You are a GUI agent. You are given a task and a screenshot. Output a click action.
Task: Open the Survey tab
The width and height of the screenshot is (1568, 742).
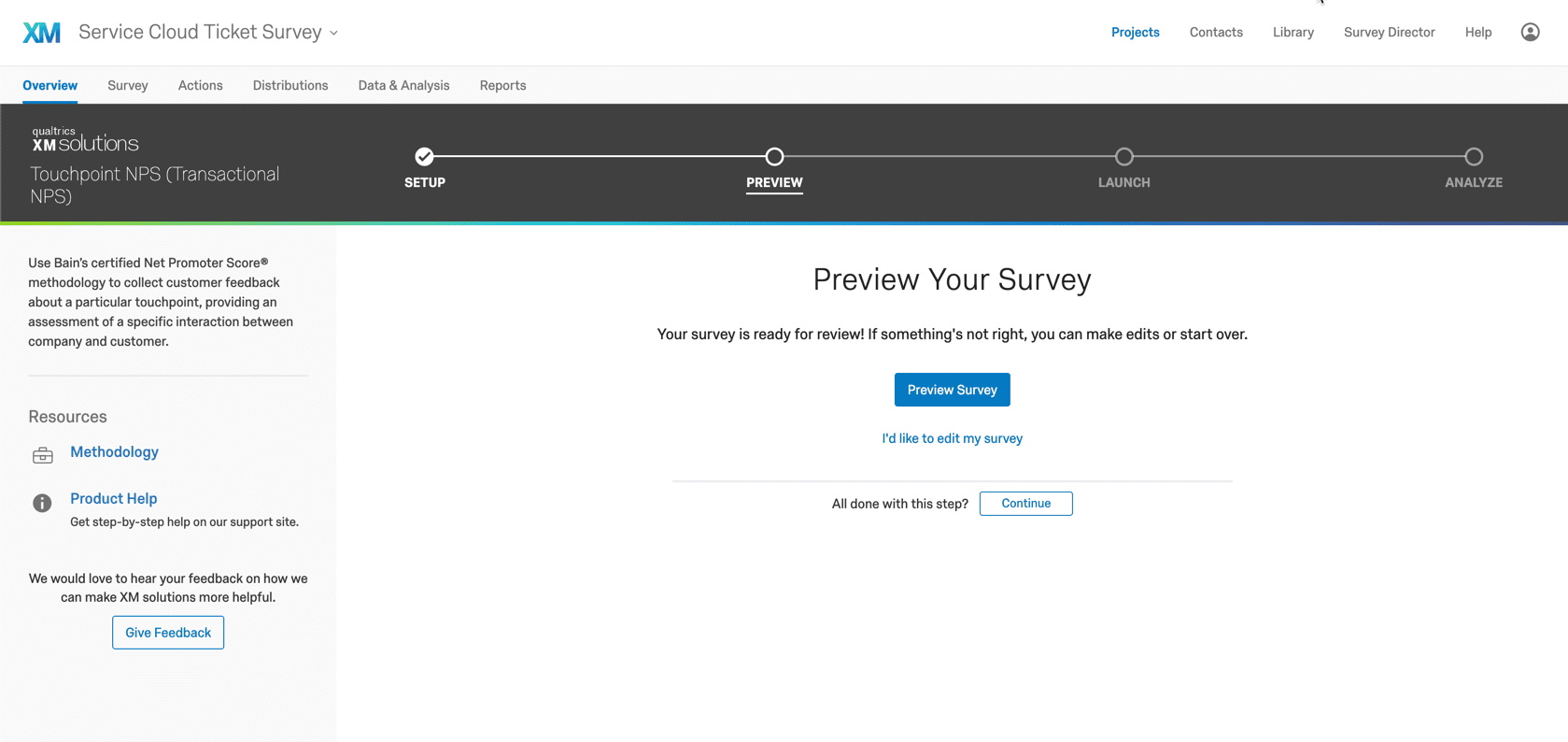click(128, 85)
